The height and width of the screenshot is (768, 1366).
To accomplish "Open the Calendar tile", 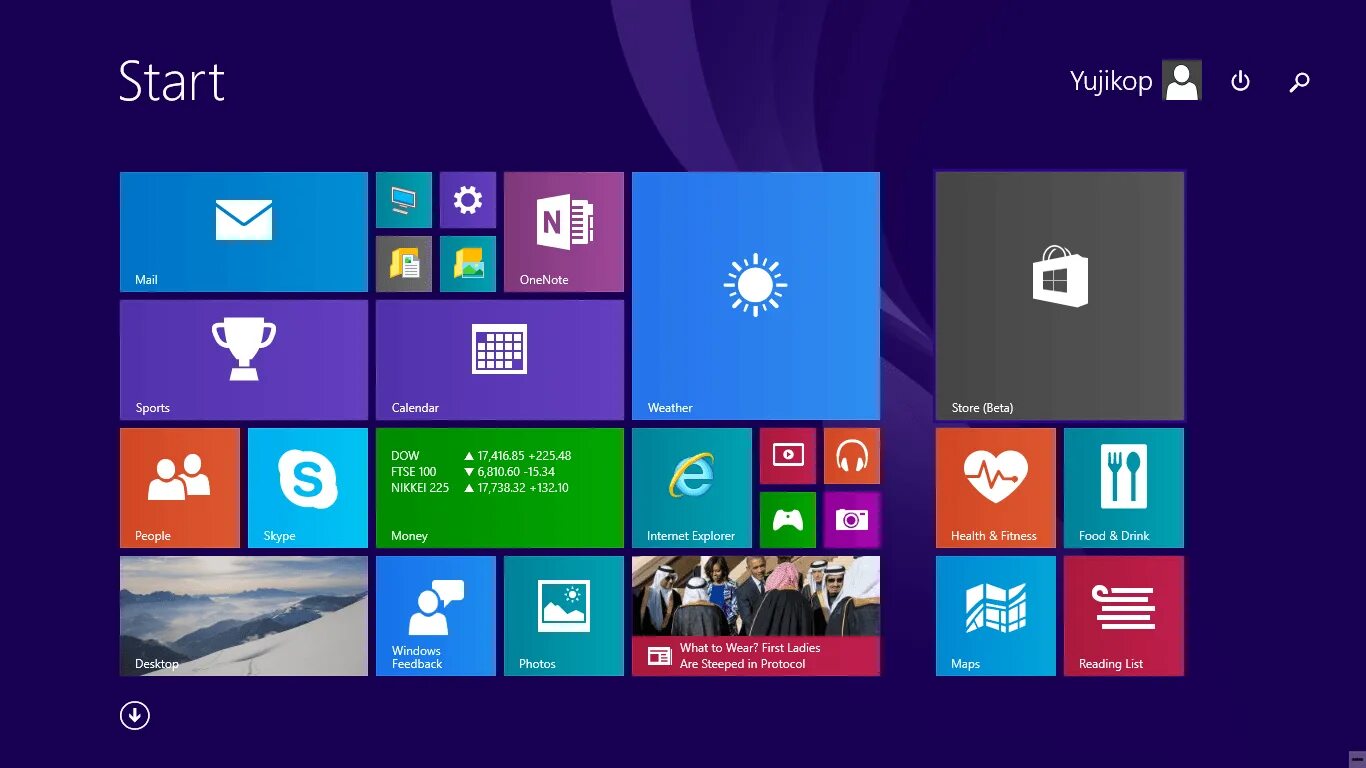I will click(500, 360).
